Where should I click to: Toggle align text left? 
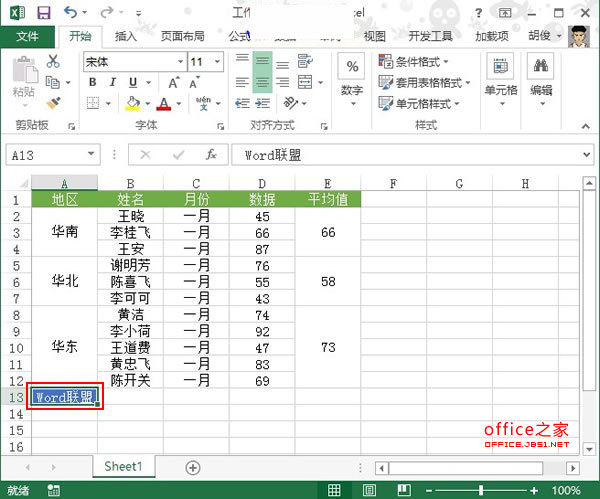[242, 82]
